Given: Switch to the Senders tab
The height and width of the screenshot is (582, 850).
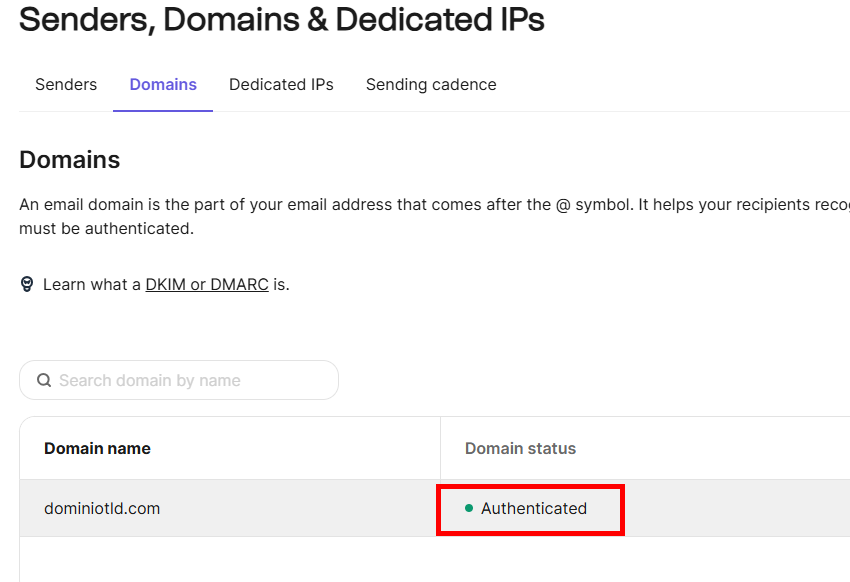Looking at the screenshot, I should click(x=66, y=85).
